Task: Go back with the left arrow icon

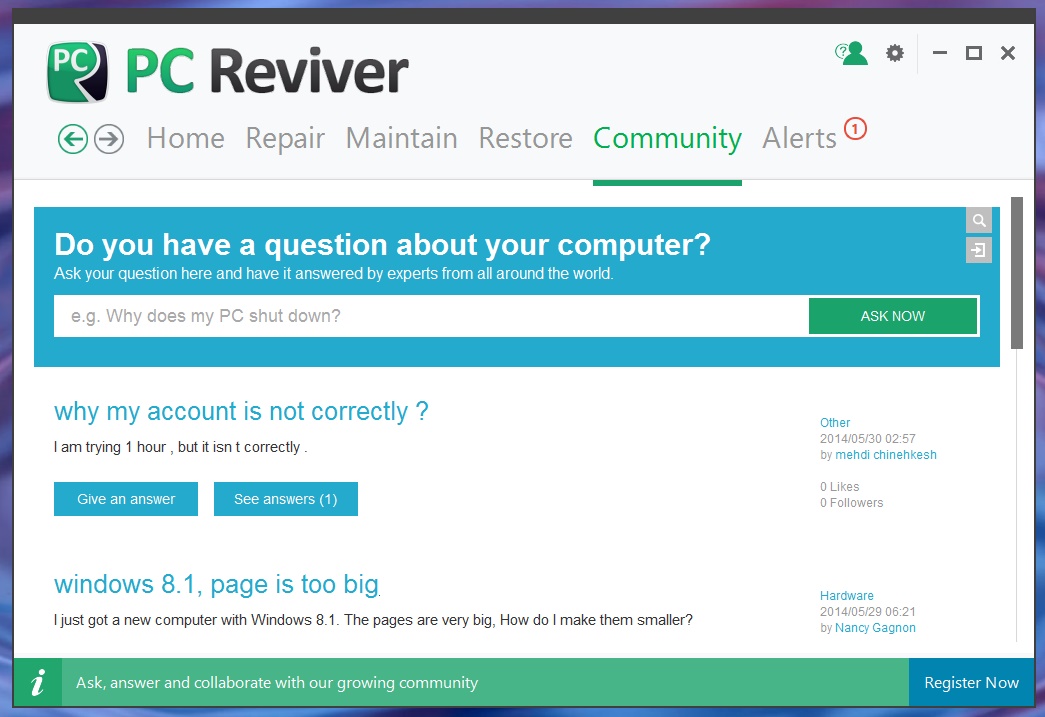Action: [73, 139]
